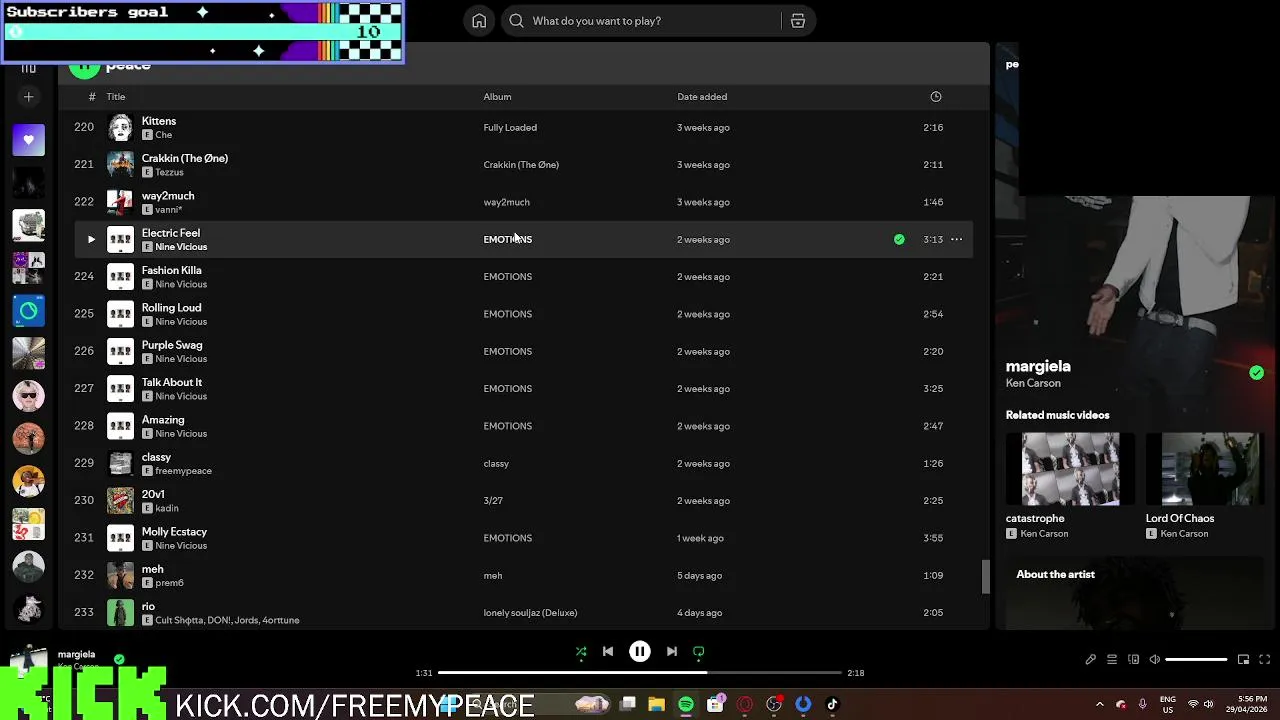Seek in the song progress bar

point(640,673)
